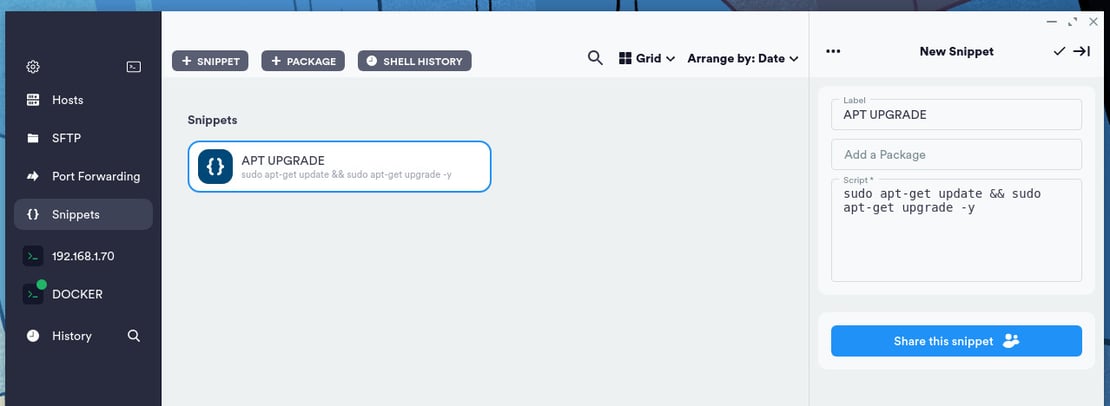This screenshot has height=406, width=1110.
Task: Open the History section
Action: (x=71, y=336)
